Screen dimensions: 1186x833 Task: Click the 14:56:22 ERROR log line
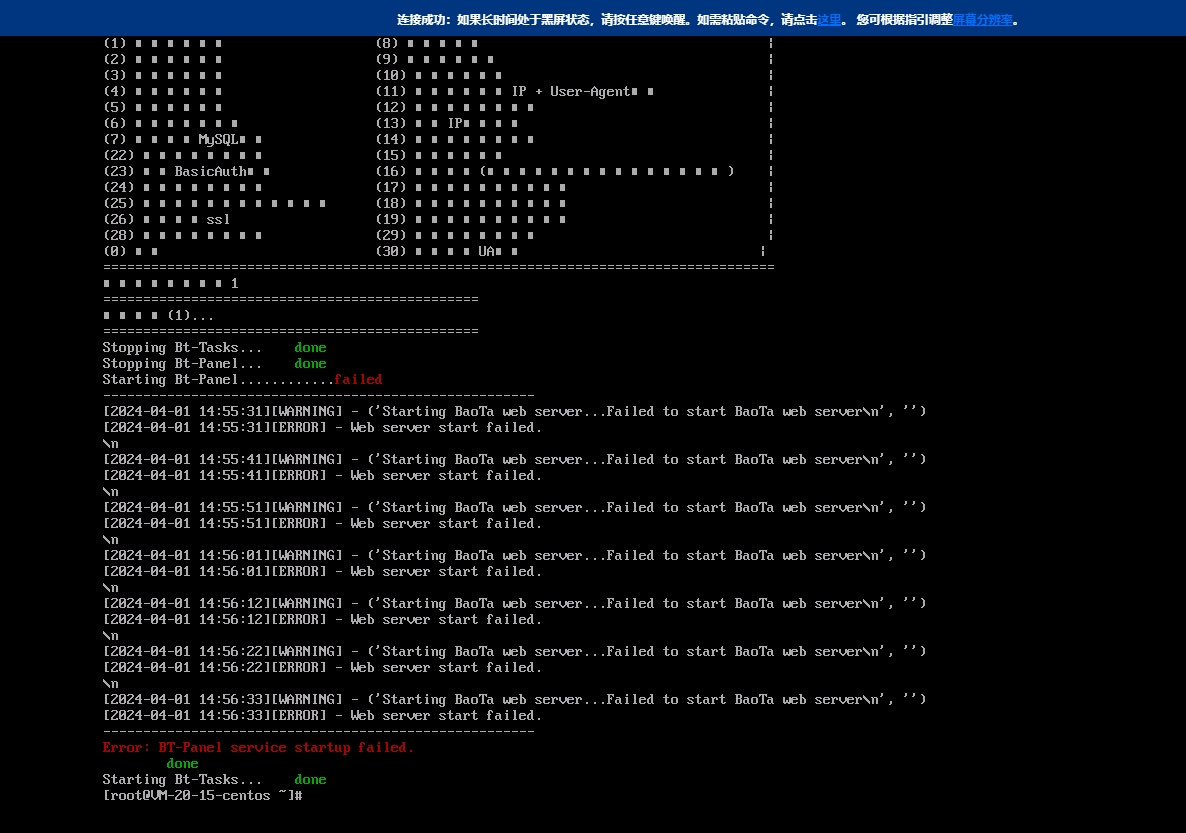[322, 668]
